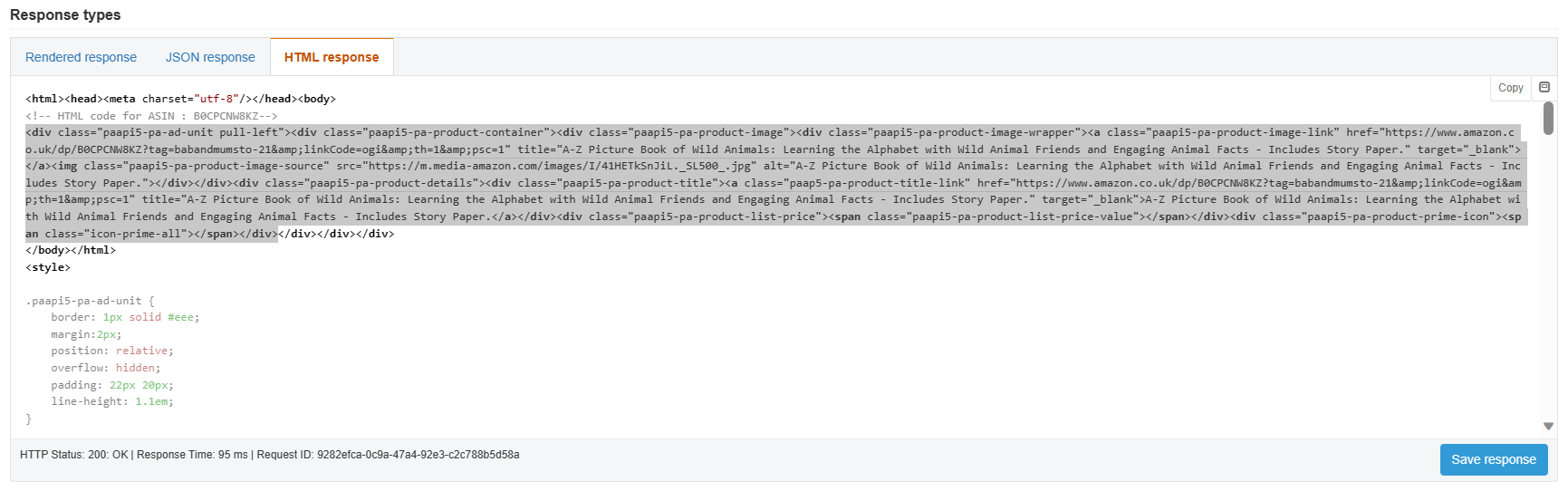Select the HTML response tab
The height and width of the screenshot is (491, 1568).
pos(332,57)
